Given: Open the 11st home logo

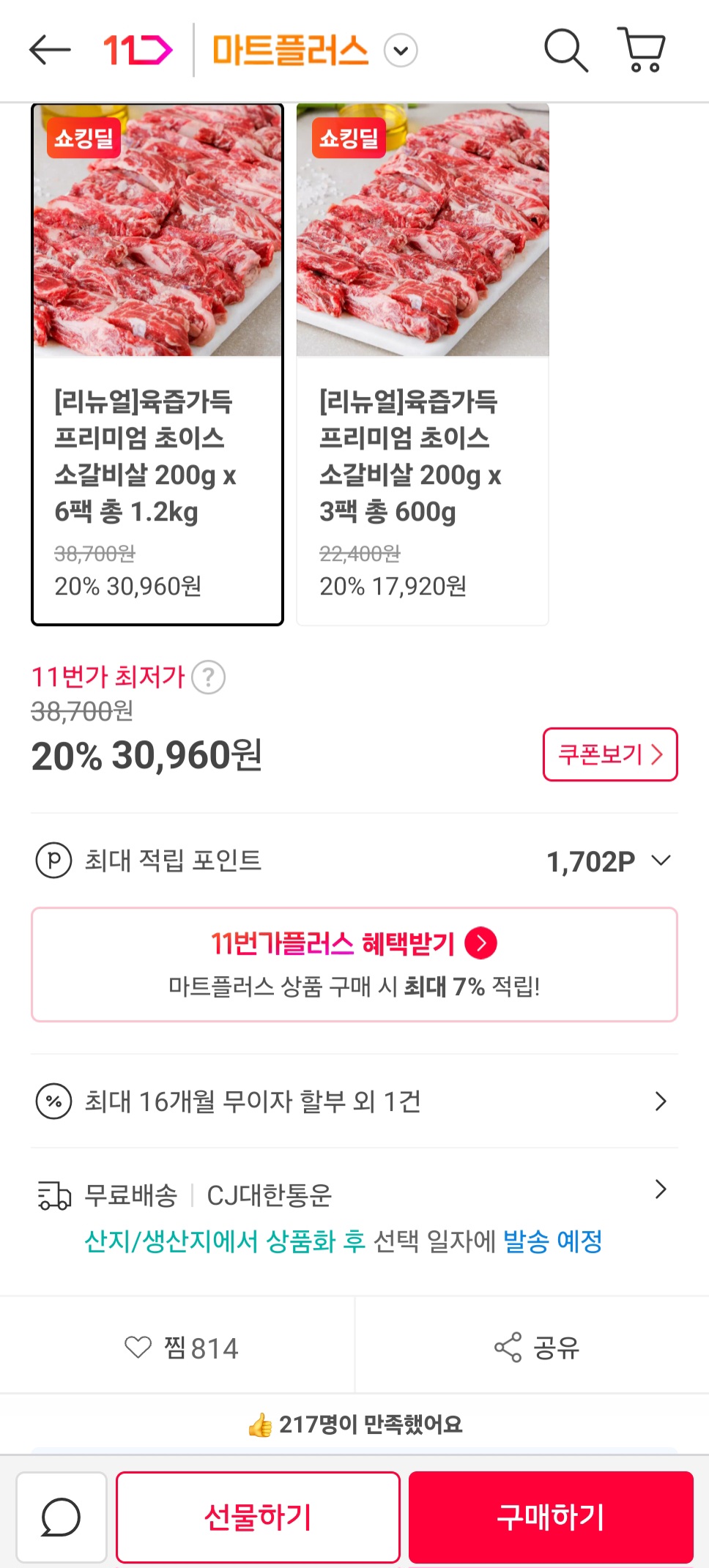Looking at the screenshot, I should point(138,50).
